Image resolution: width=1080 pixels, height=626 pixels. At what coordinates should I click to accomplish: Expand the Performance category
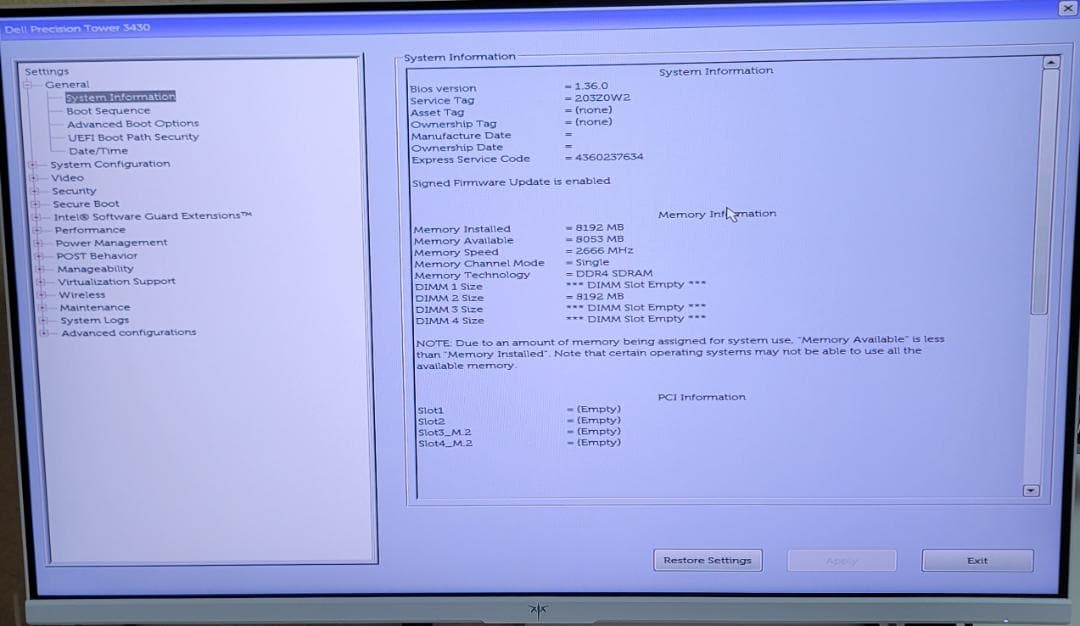[x=34, y=229]
